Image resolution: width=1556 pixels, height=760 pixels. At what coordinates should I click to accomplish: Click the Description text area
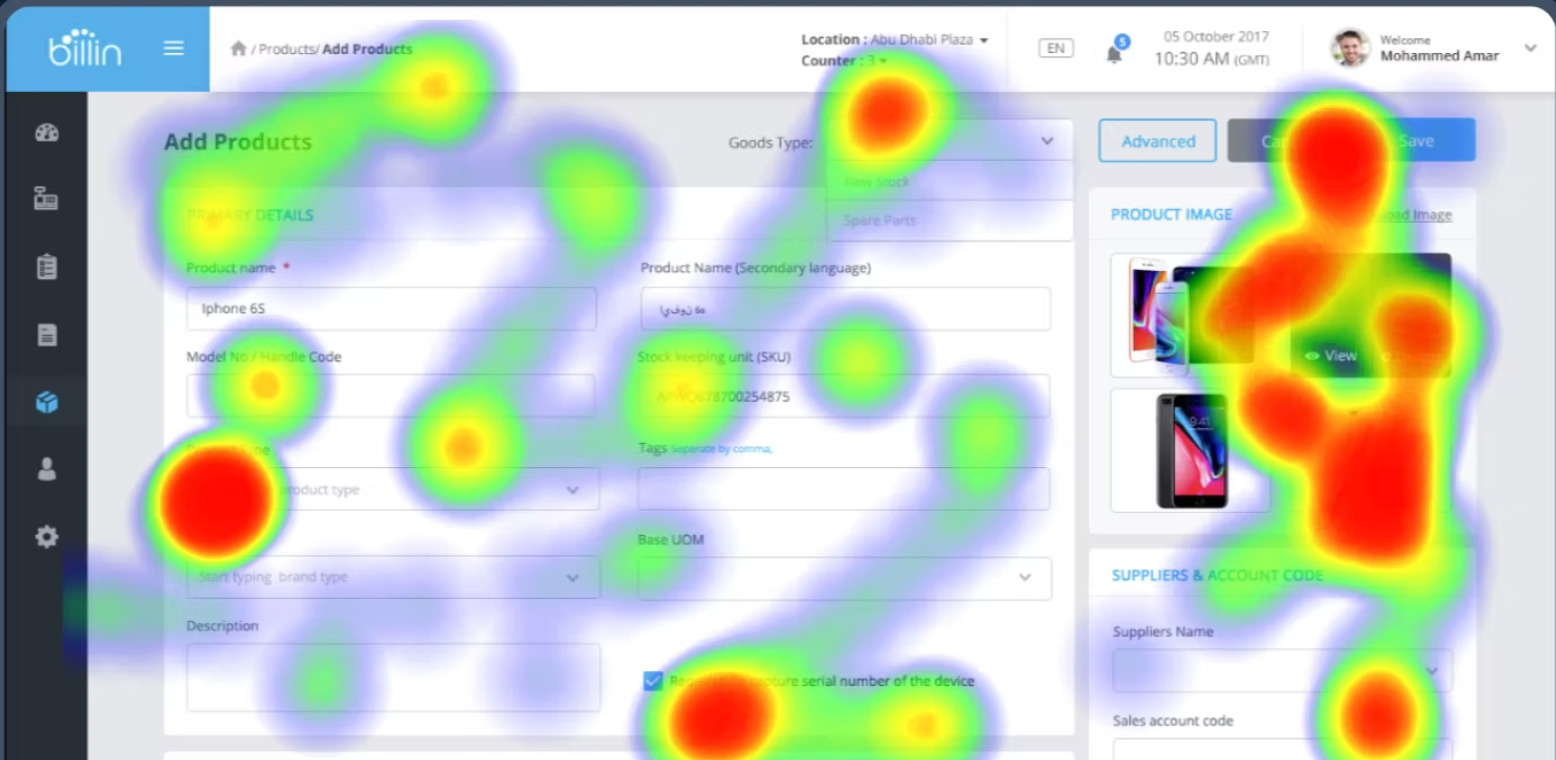(393, 677)
